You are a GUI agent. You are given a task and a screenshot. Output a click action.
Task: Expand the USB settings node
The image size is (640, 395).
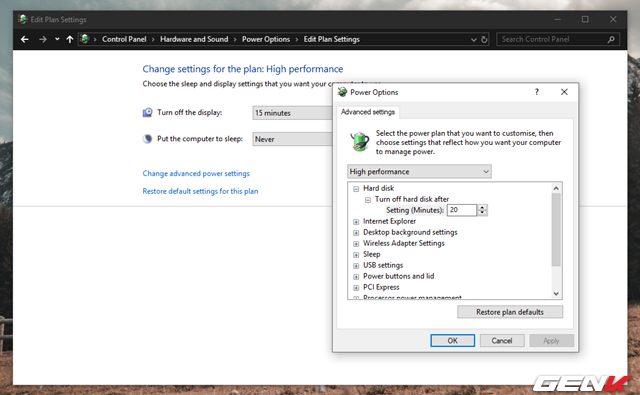(x=356, y=266)
